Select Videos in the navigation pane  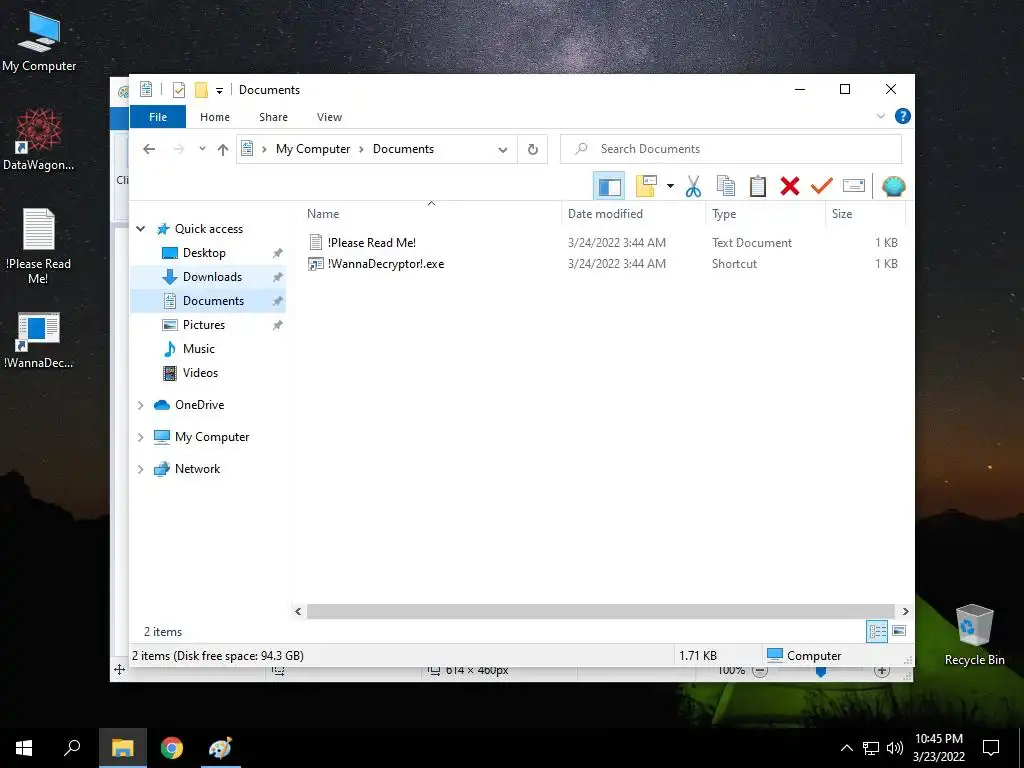point(200,373)
